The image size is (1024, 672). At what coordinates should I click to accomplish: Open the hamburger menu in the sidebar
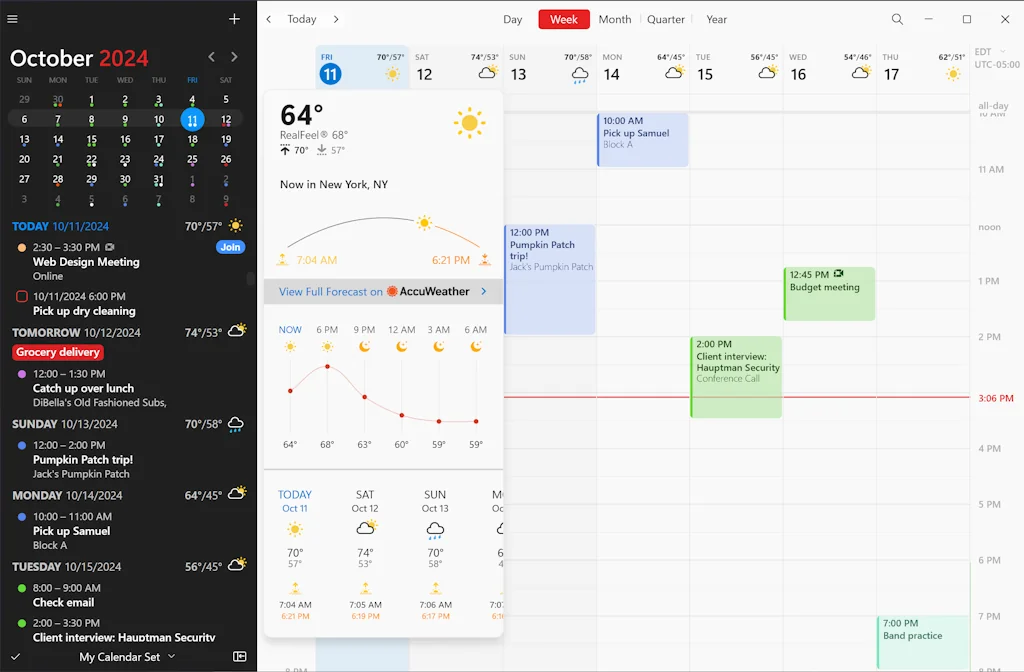pos(13,19)
